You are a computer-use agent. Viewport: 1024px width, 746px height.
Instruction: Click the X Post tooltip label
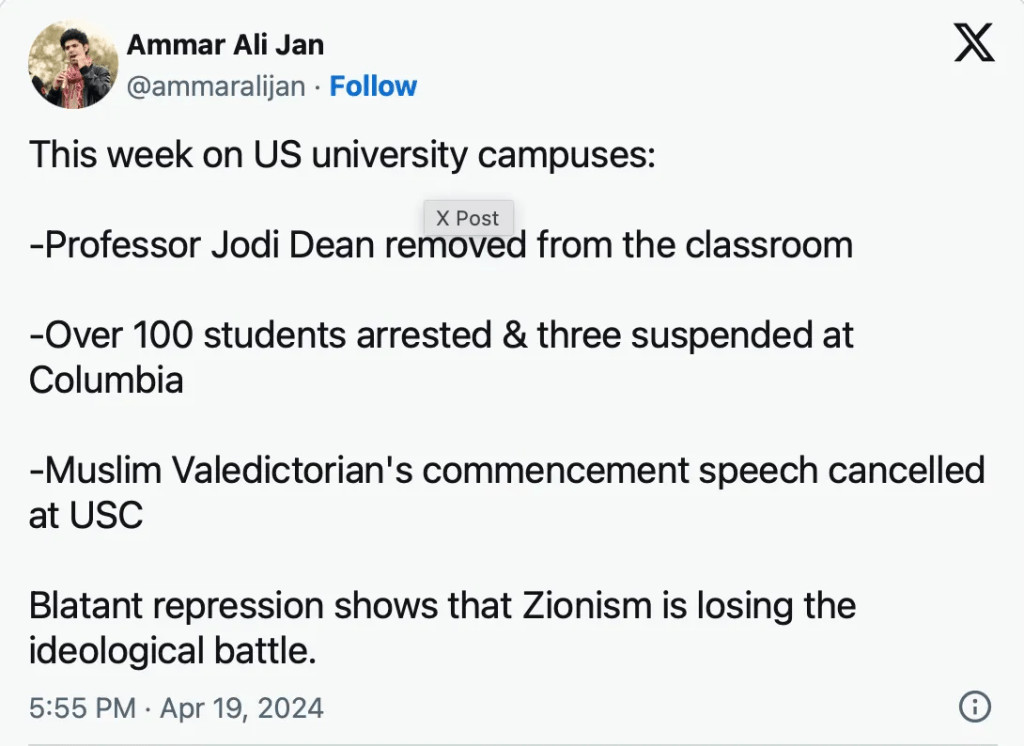467,218
